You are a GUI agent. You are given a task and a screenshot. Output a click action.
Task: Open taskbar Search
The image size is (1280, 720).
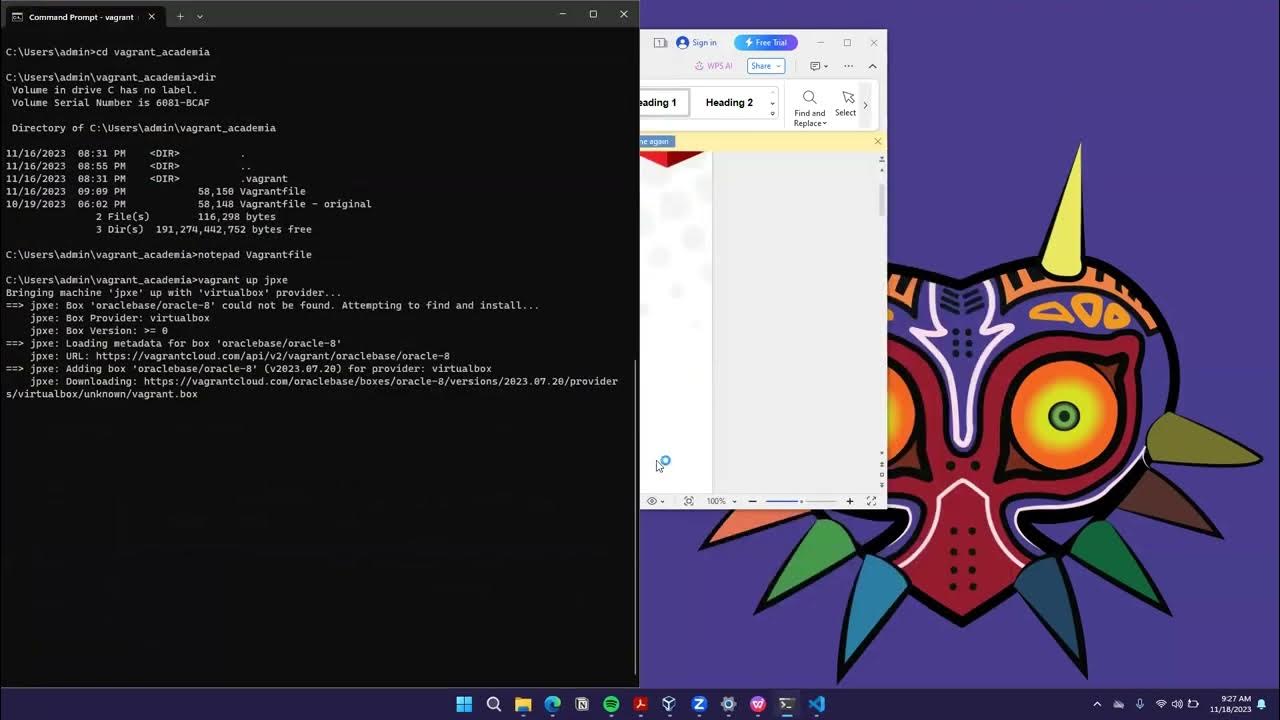[494, 704]
